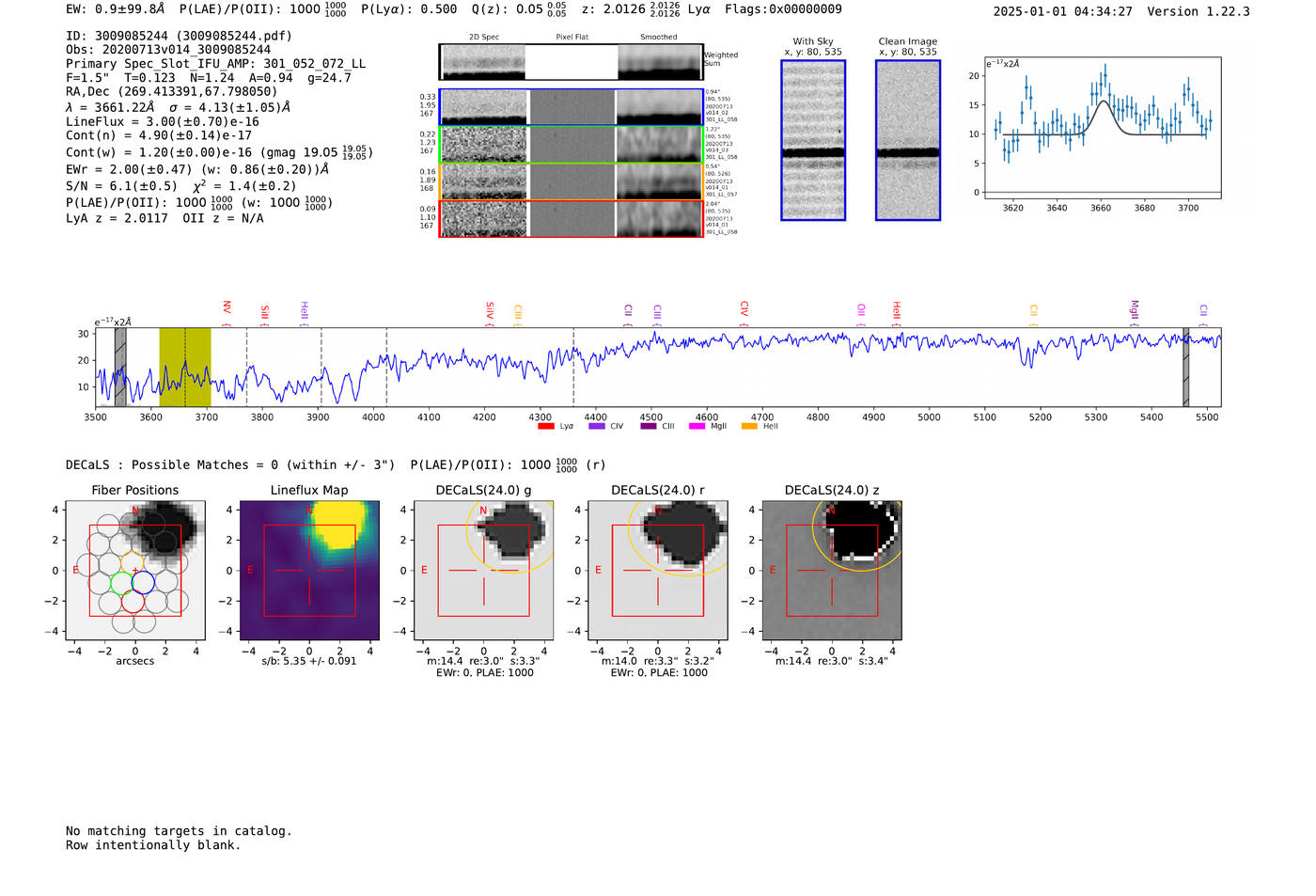The image size is (1316, 896).
Task: Open the With Sky cutout image
Action: click(x=813, y=140)
